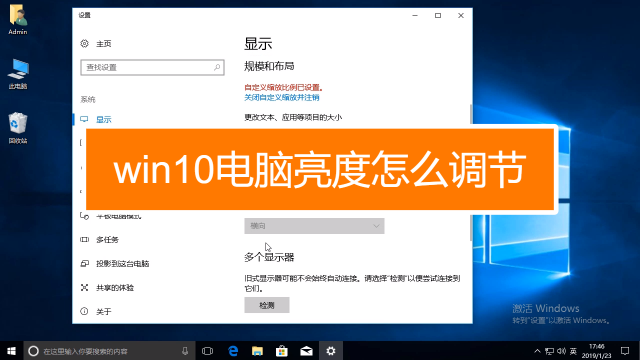Click the info icon beside 关于
The image size is (640, 360).
click(84, 311)
